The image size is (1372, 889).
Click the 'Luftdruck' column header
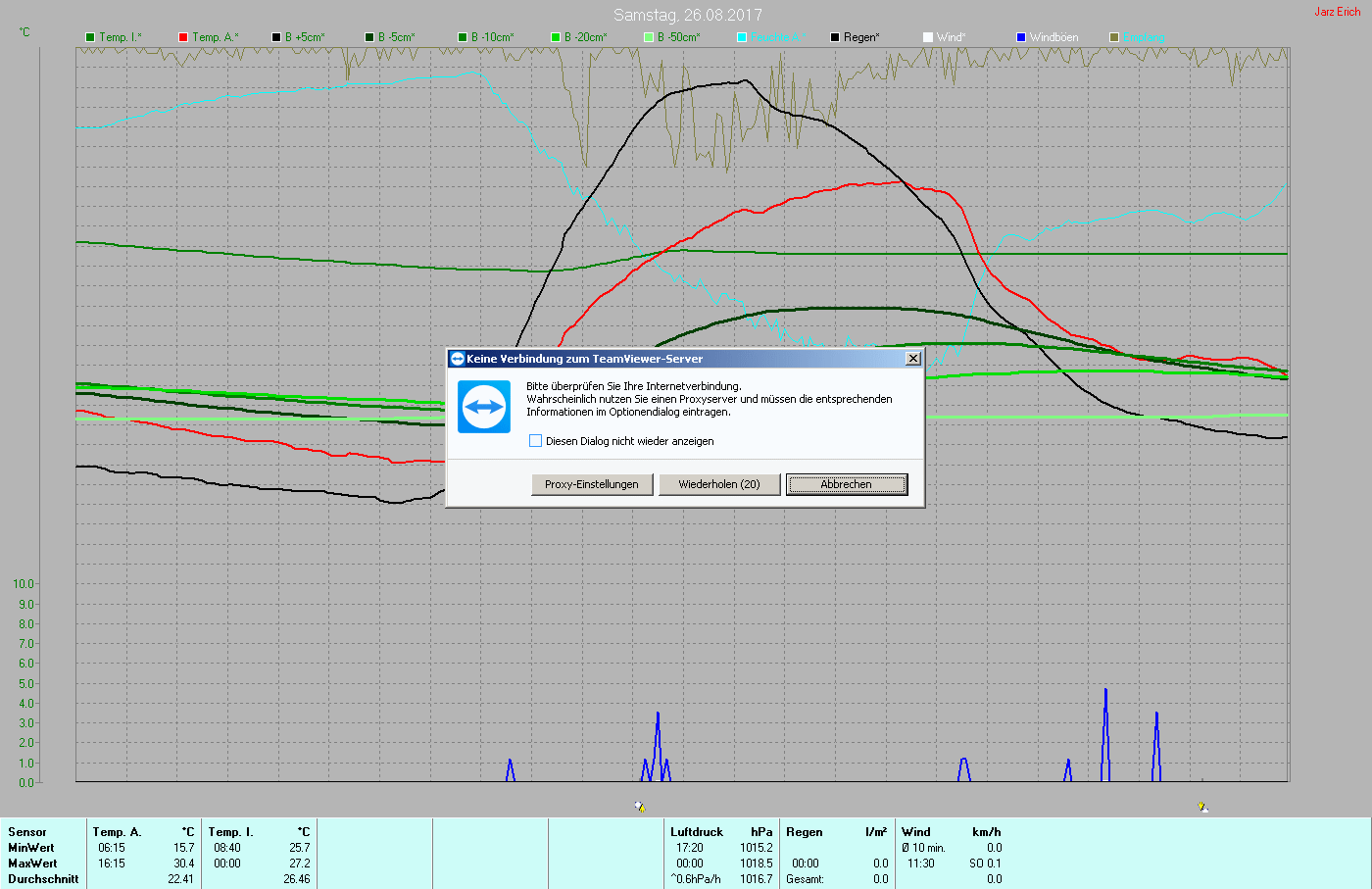point(697,832)
